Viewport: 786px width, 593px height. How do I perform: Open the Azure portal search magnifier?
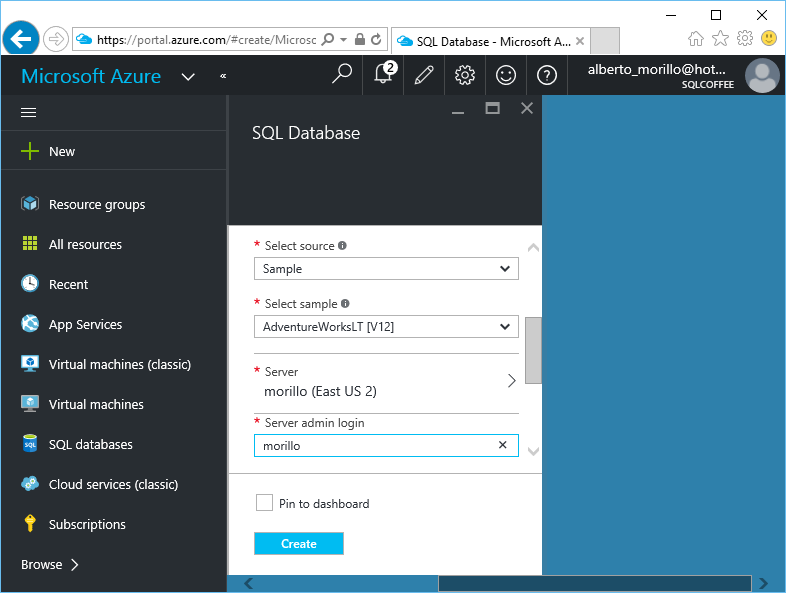[342, 75]
